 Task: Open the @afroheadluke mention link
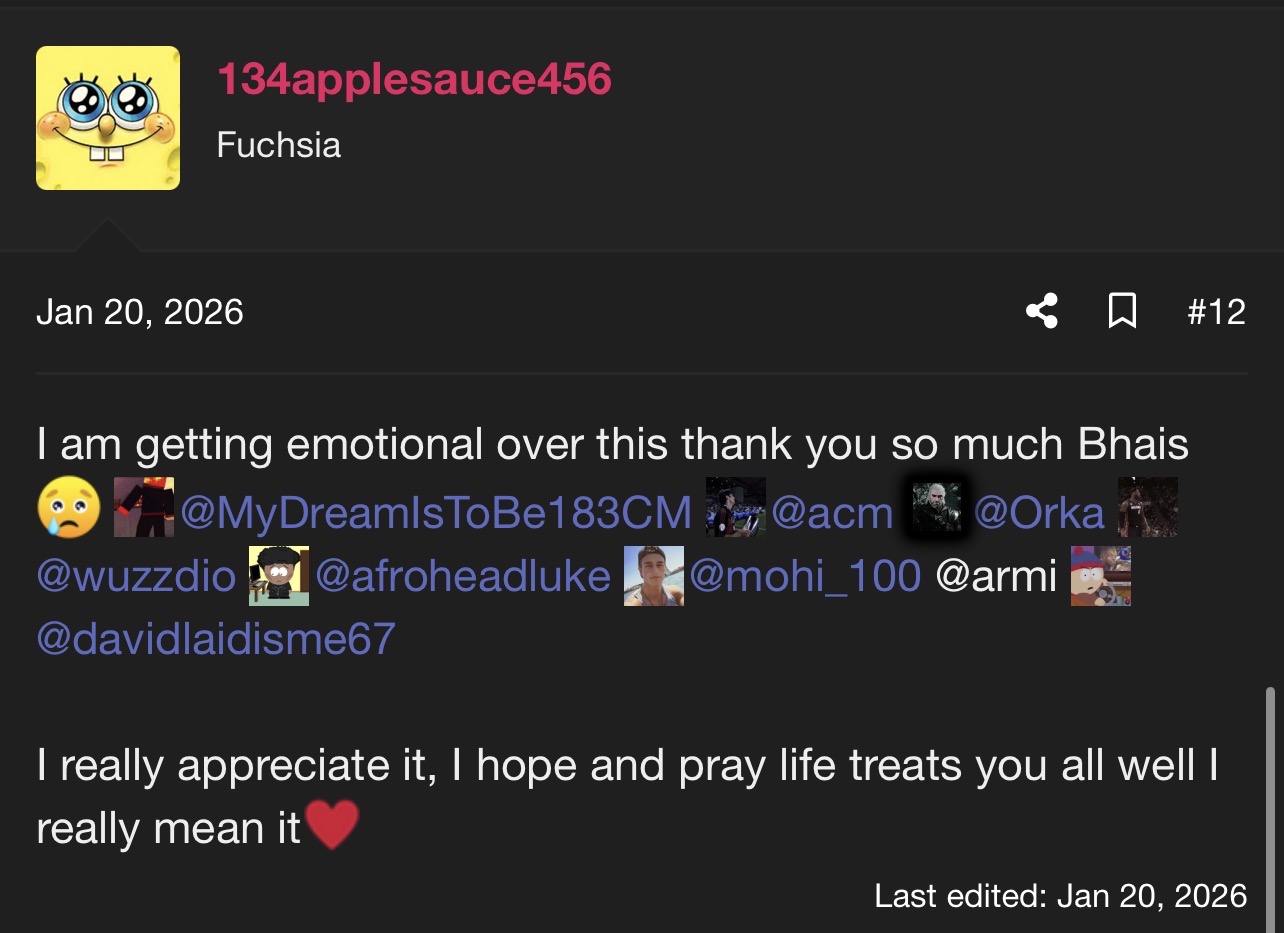pyautogui.click(x=463, y=576)
